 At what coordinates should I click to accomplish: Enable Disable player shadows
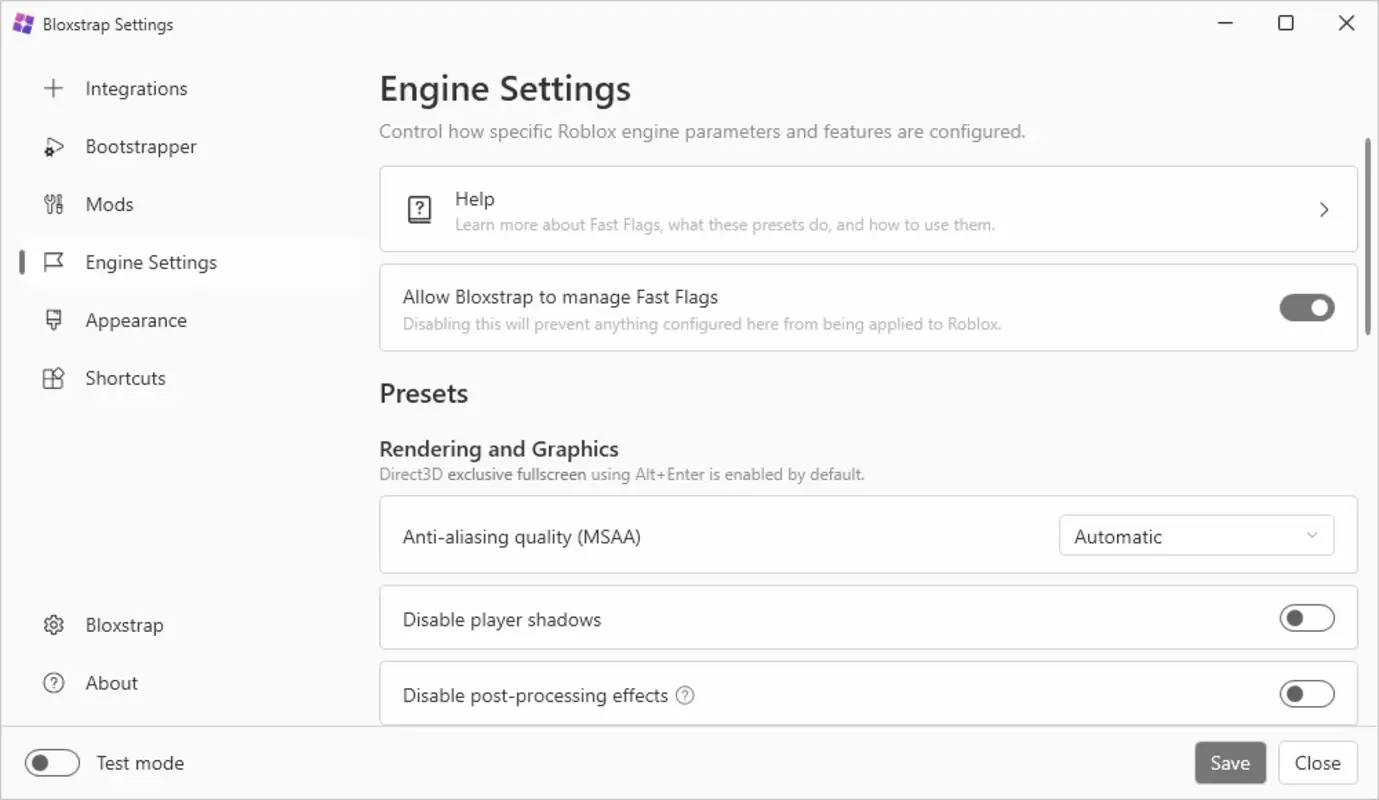pos(1306,618)
